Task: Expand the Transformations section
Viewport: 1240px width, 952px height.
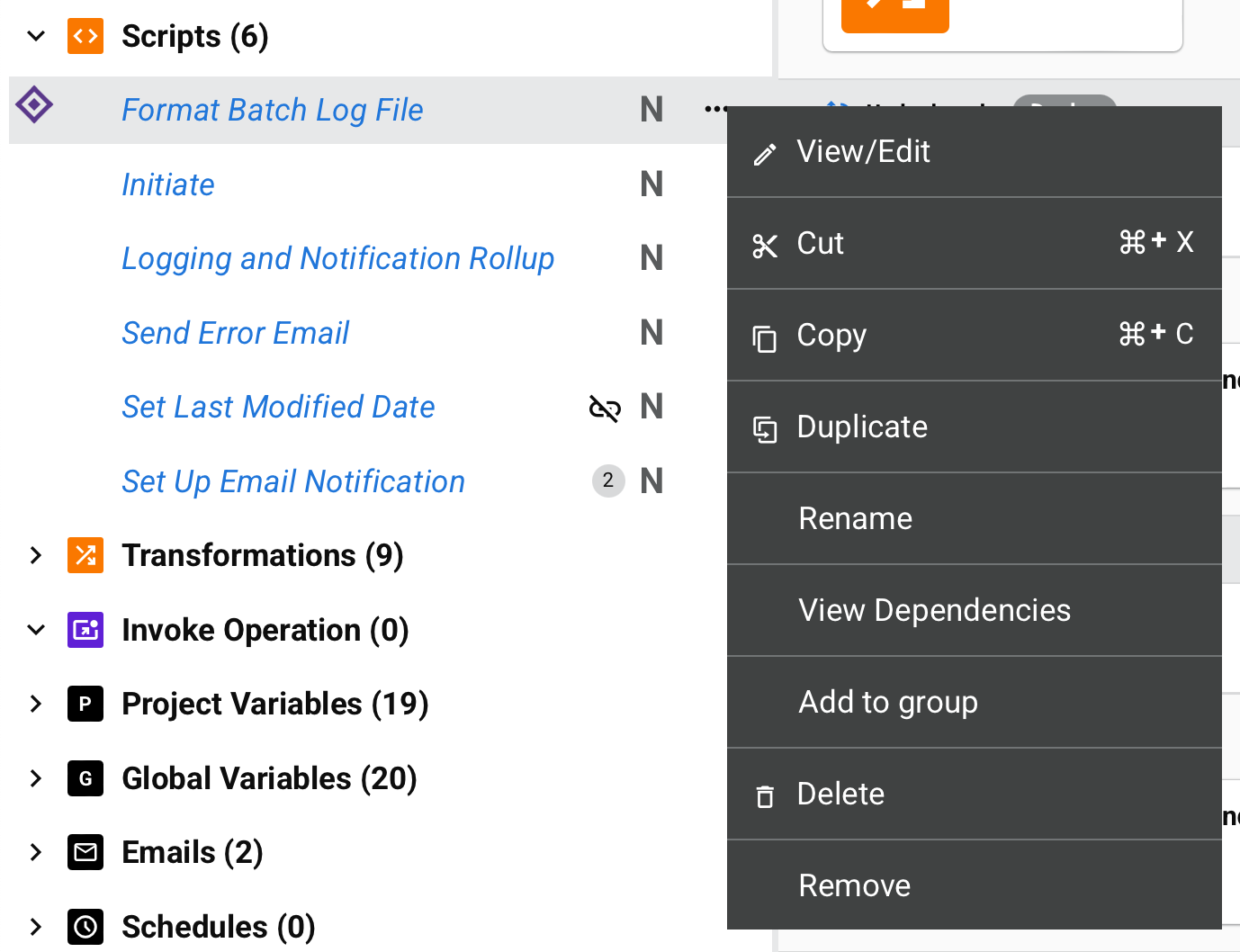Action: [x=36, y=555]
